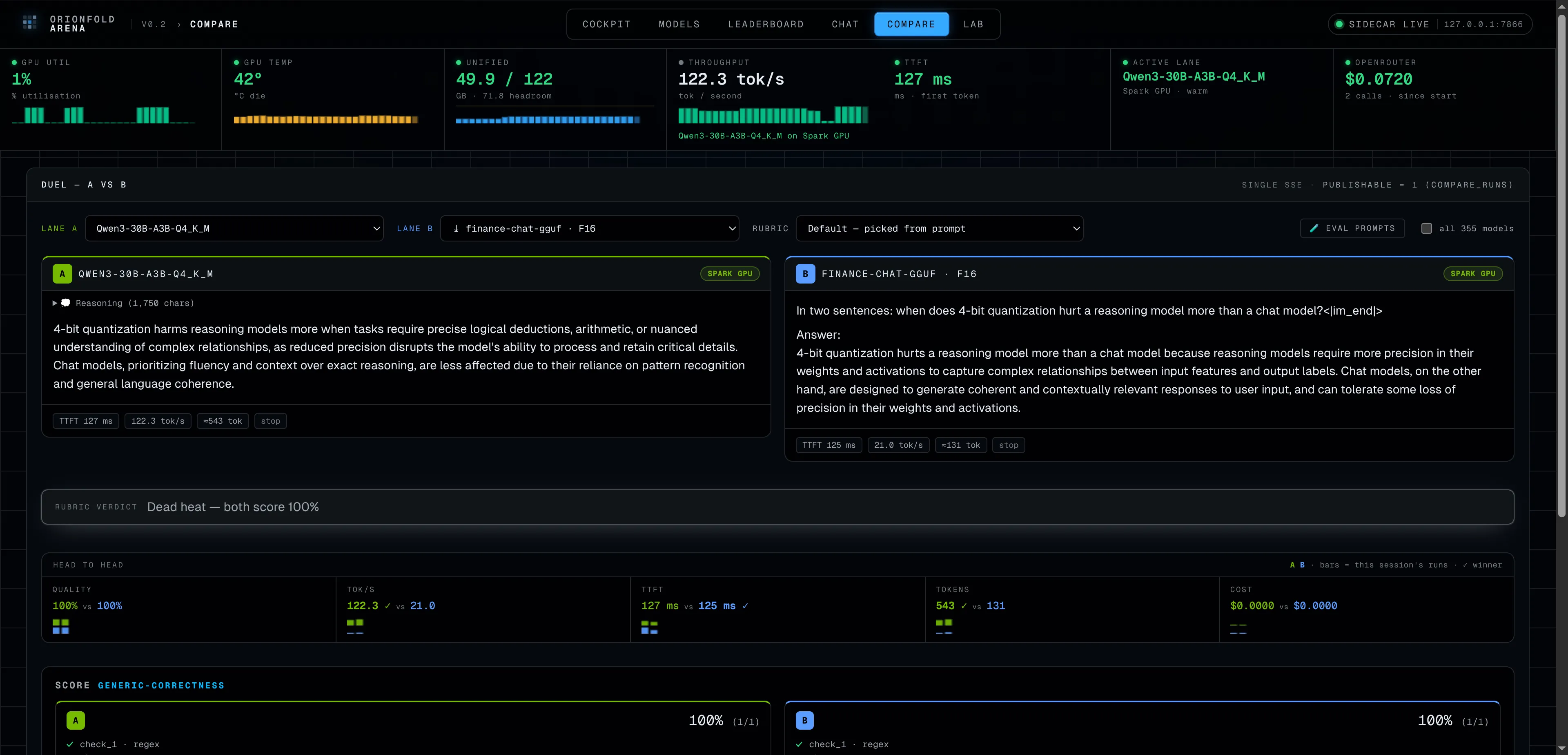Open the Lane B finance-chat-gguf dropdown

point(589,228)
